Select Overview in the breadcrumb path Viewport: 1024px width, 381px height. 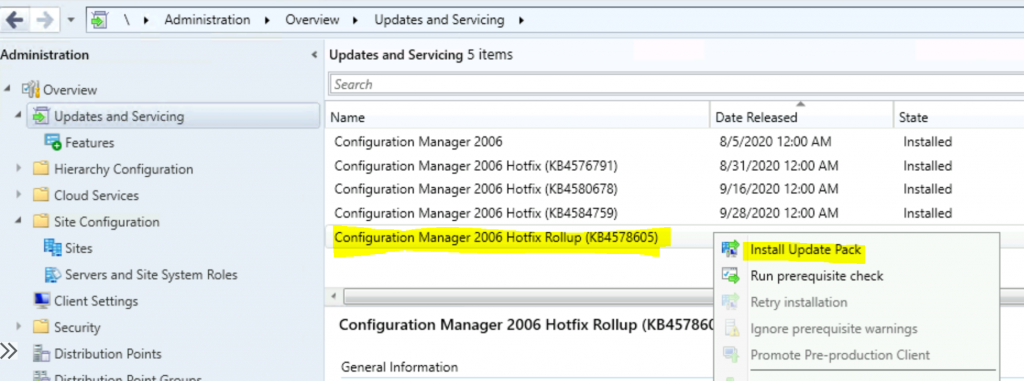coord(312,20)
